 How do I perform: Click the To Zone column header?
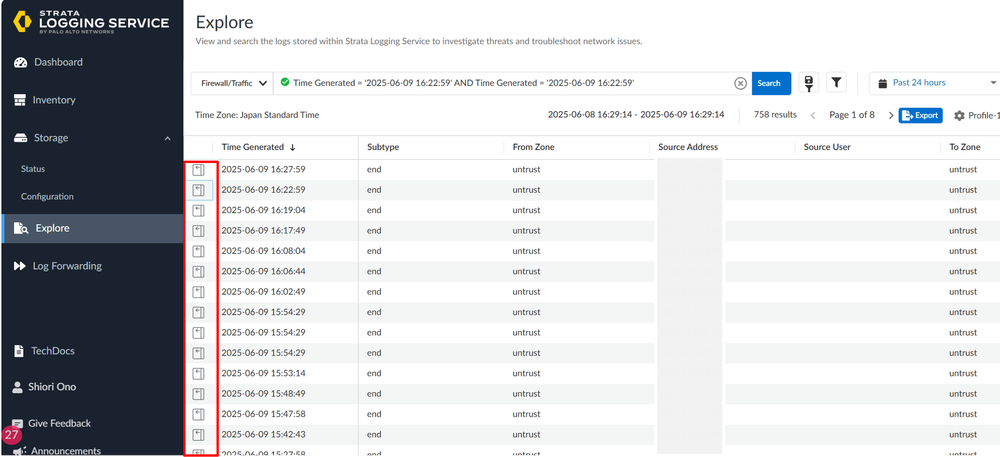click(964, 147)
